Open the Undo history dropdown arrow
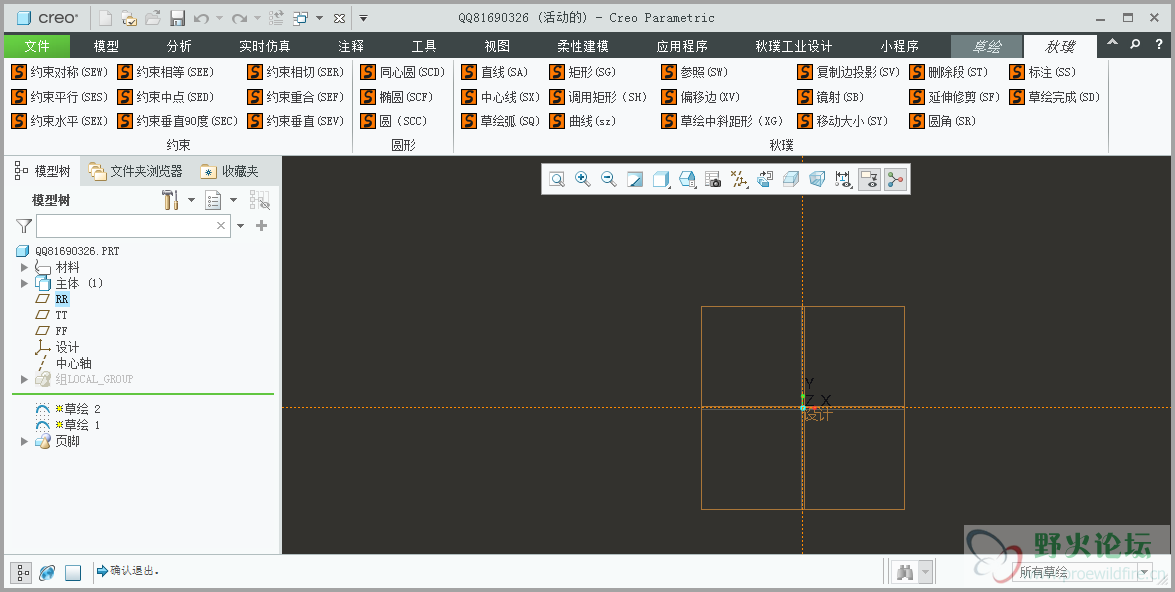This screenshot has width=1175, height=592. point(220,18)
